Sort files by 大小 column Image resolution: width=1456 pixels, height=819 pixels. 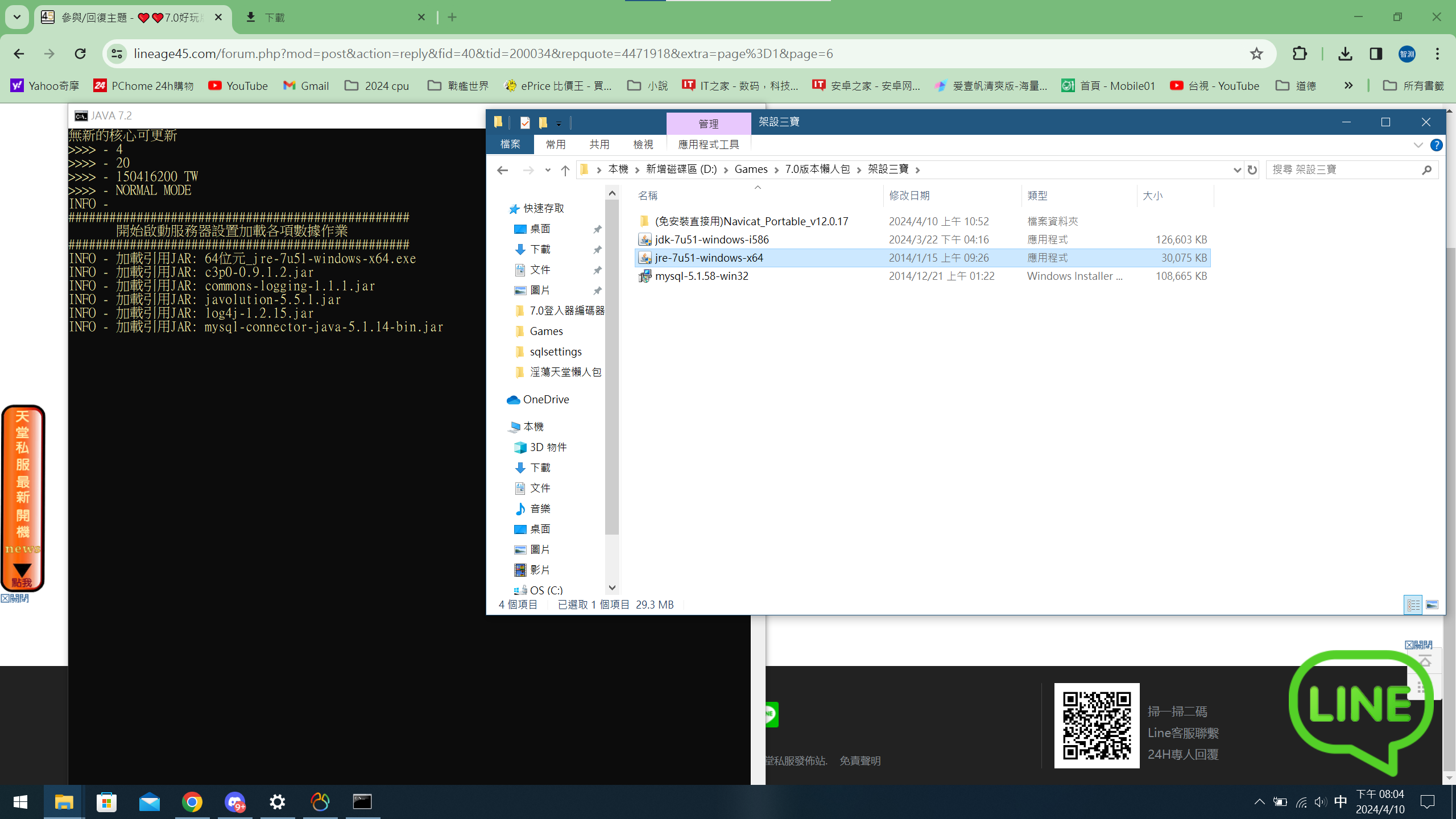[x=1175, y=196]
